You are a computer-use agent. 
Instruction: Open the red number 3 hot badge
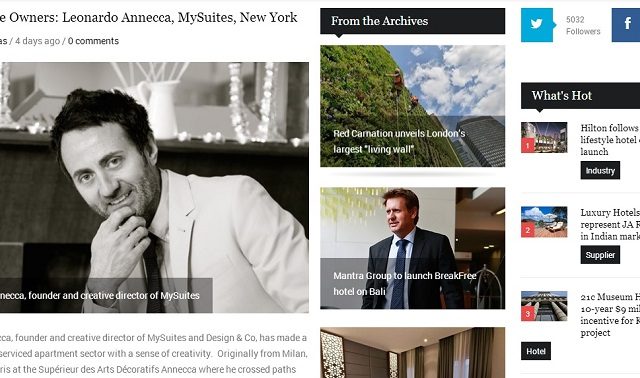click(528, 314)
